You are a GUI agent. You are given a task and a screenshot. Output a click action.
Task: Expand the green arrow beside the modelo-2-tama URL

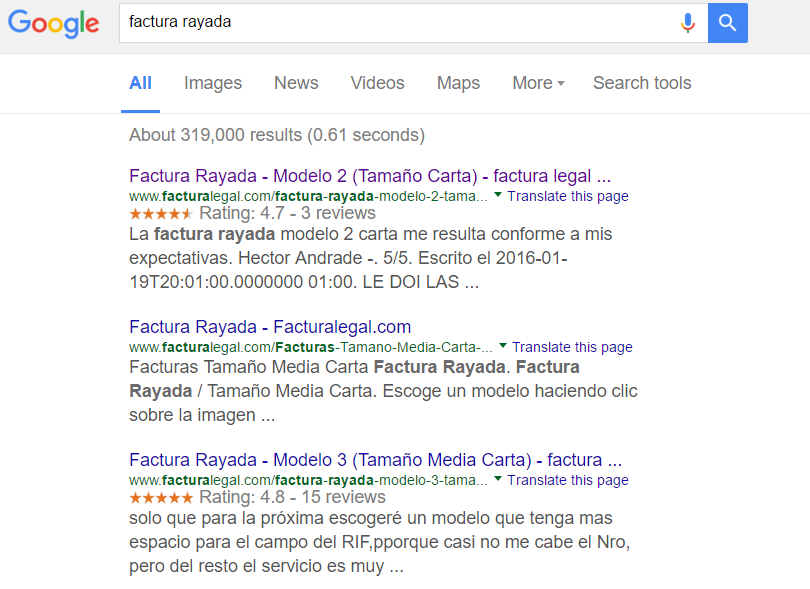click(498, 195)
